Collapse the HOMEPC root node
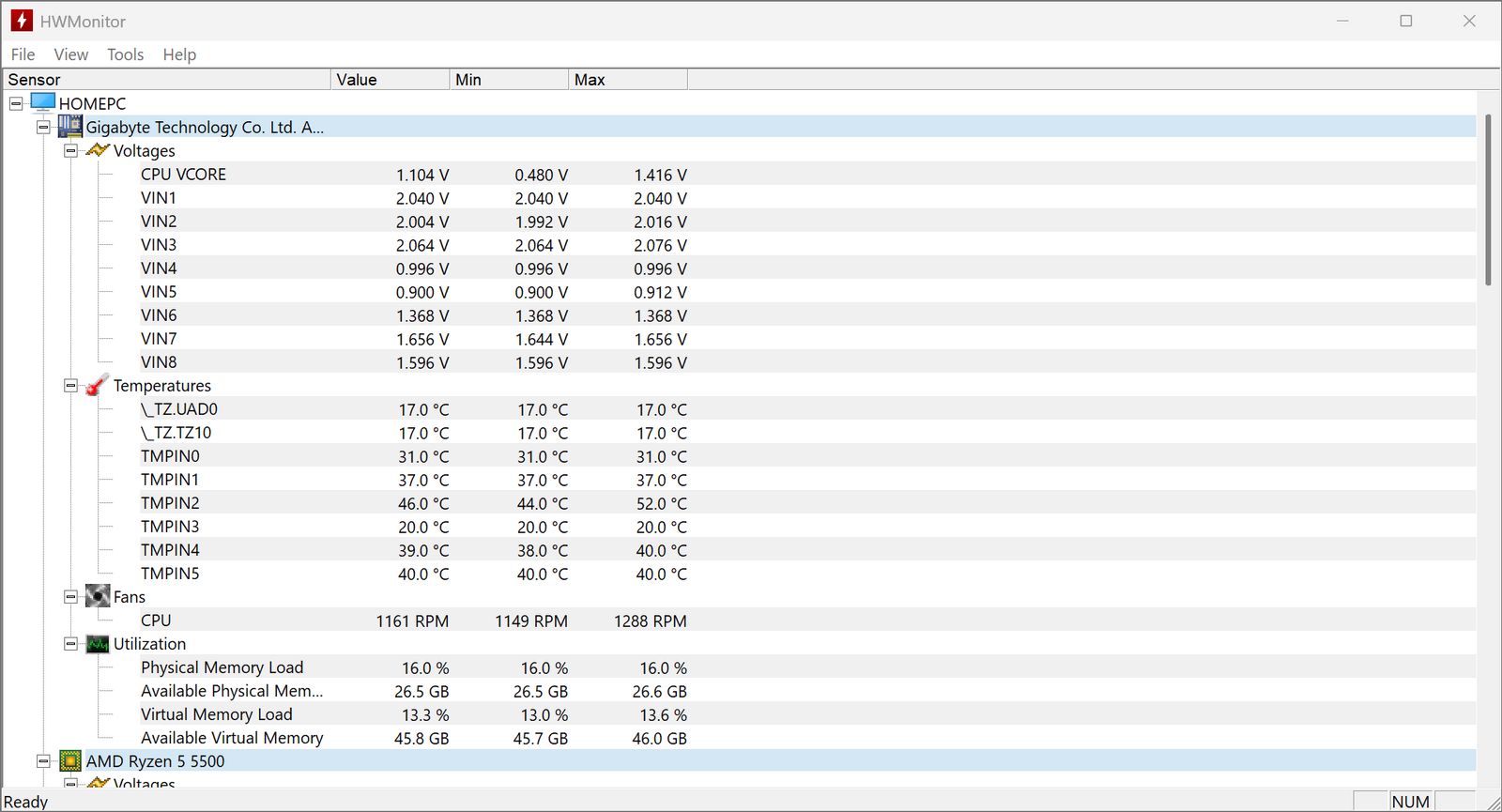The image size is (1502, 812). pos(16,103)
